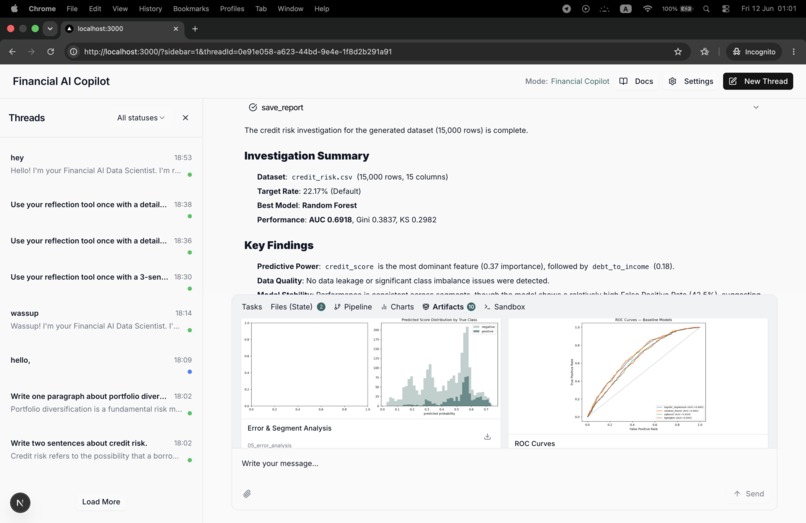Click the Wi-Fi status icon
The width and height of the screenshot is (806, 523).
point(648,9)
